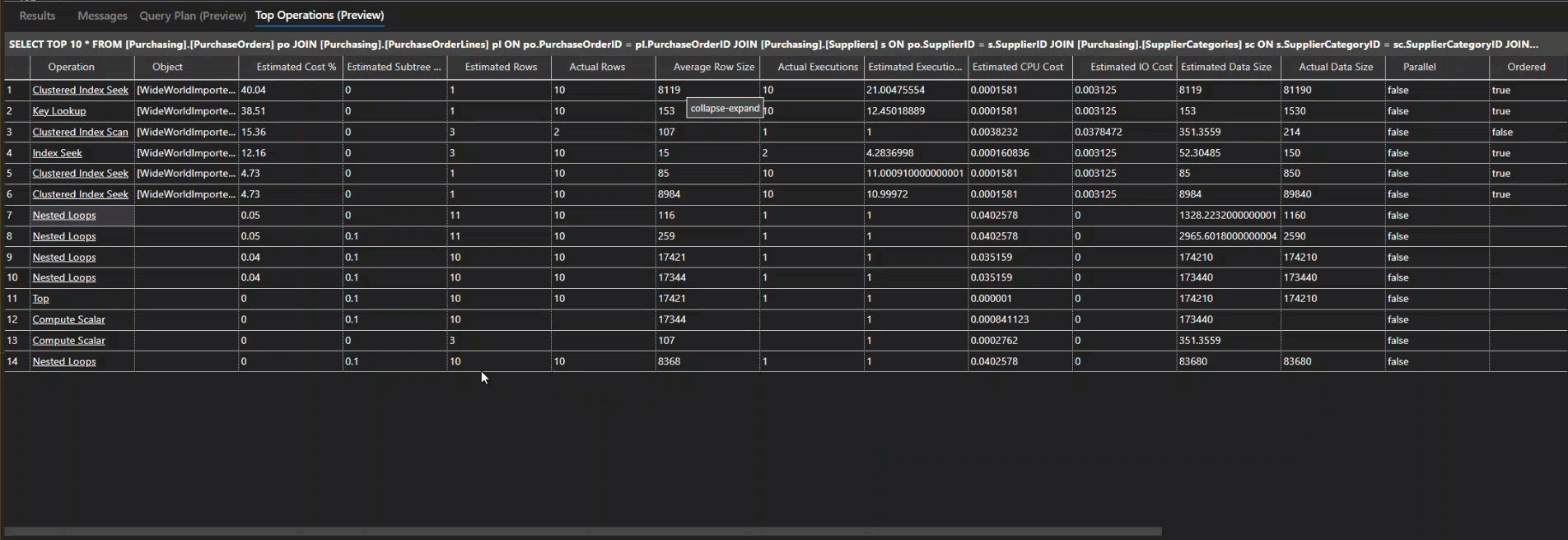Open Nested Loops link in row 14
Image resolution: width=1568 pixels, height=540 pixels.
[x=64, y=361]
